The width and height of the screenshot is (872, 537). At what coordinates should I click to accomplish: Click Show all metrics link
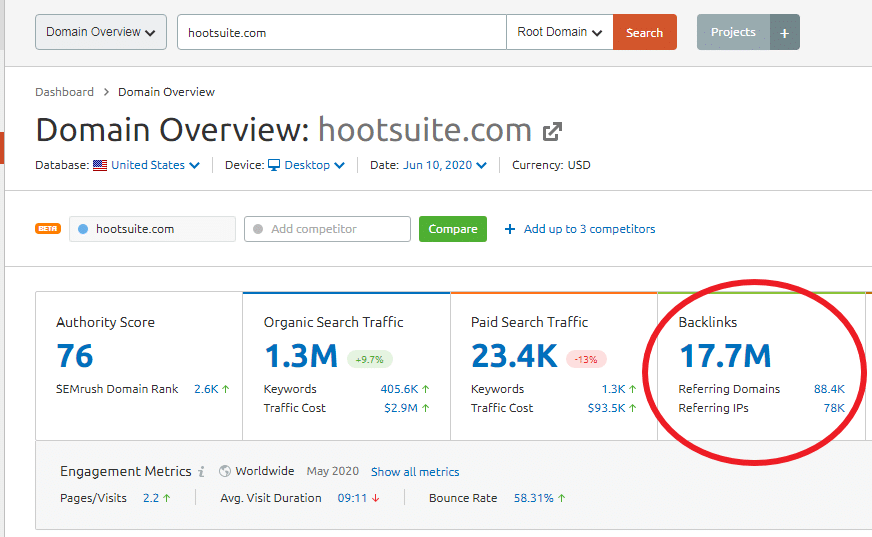[415, 472]
